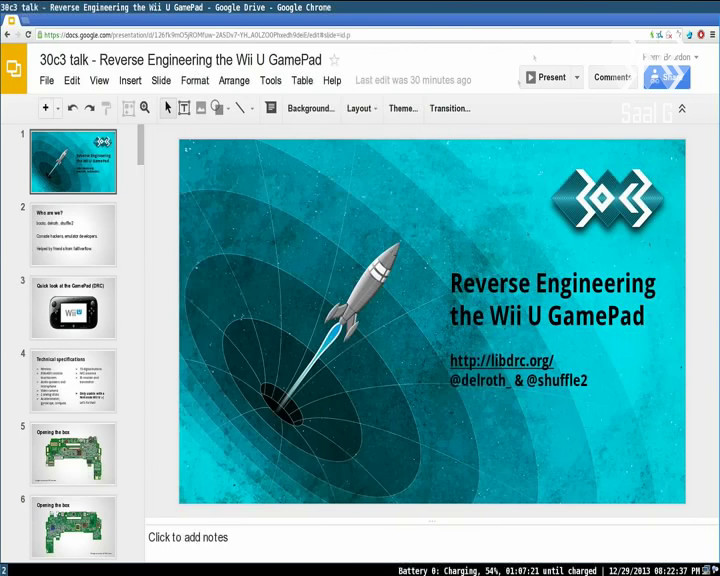Open the Format menu
Viewport: 720px width, 576px height.
click(195, 80)
